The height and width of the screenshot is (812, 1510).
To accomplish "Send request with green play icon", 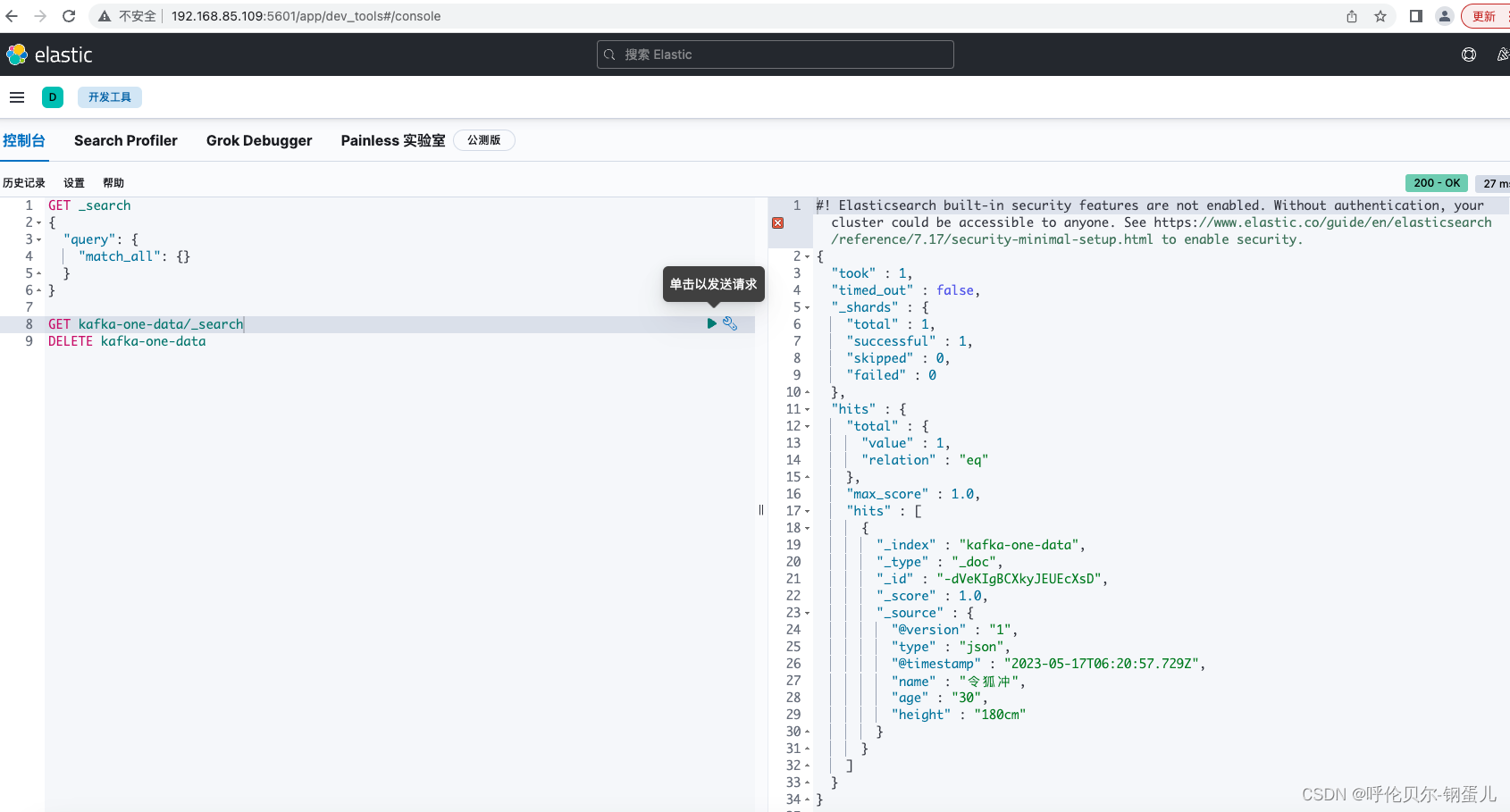I will point(712,323).
